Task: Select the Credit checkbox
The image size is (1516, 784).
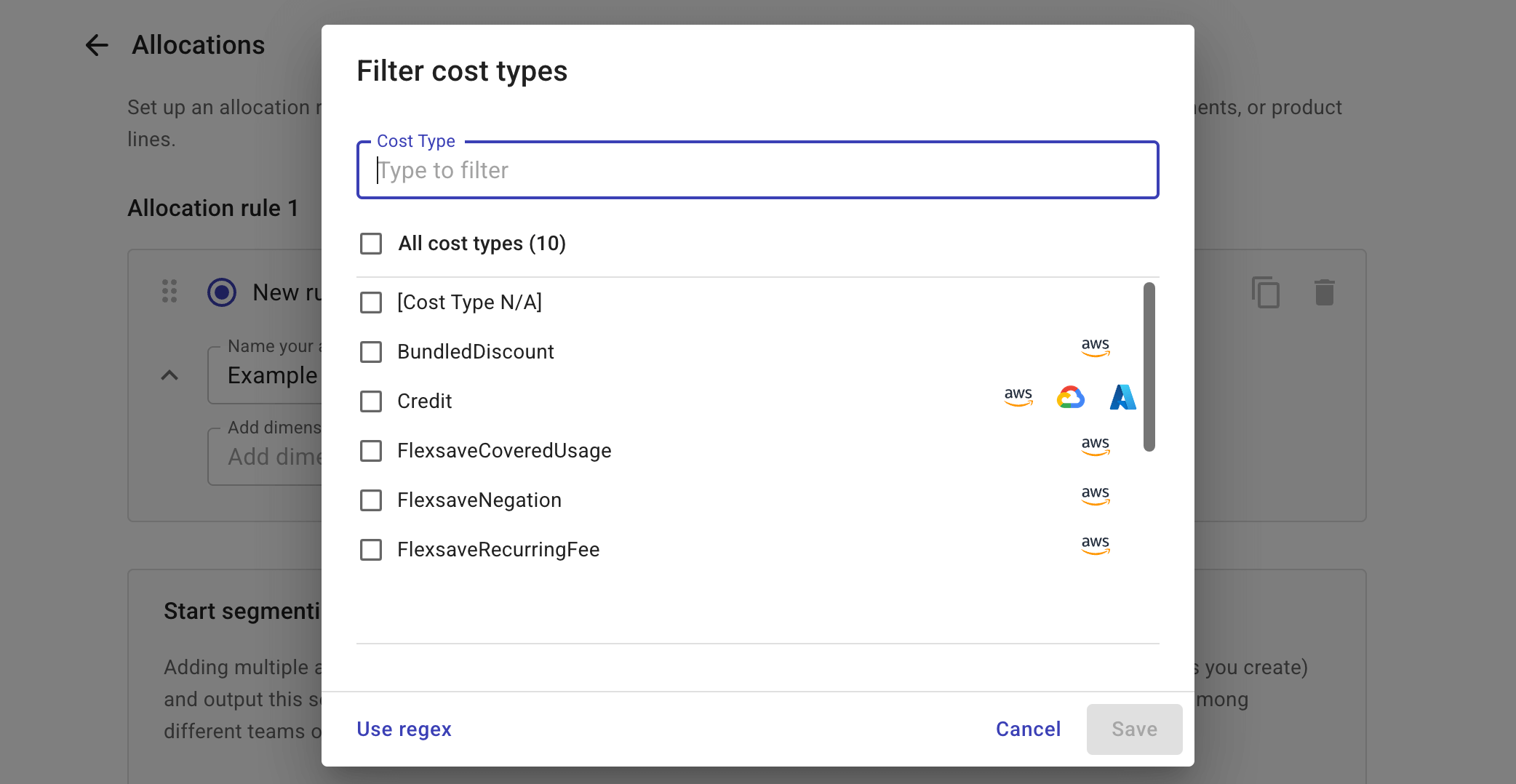Action: pos(371,401)
